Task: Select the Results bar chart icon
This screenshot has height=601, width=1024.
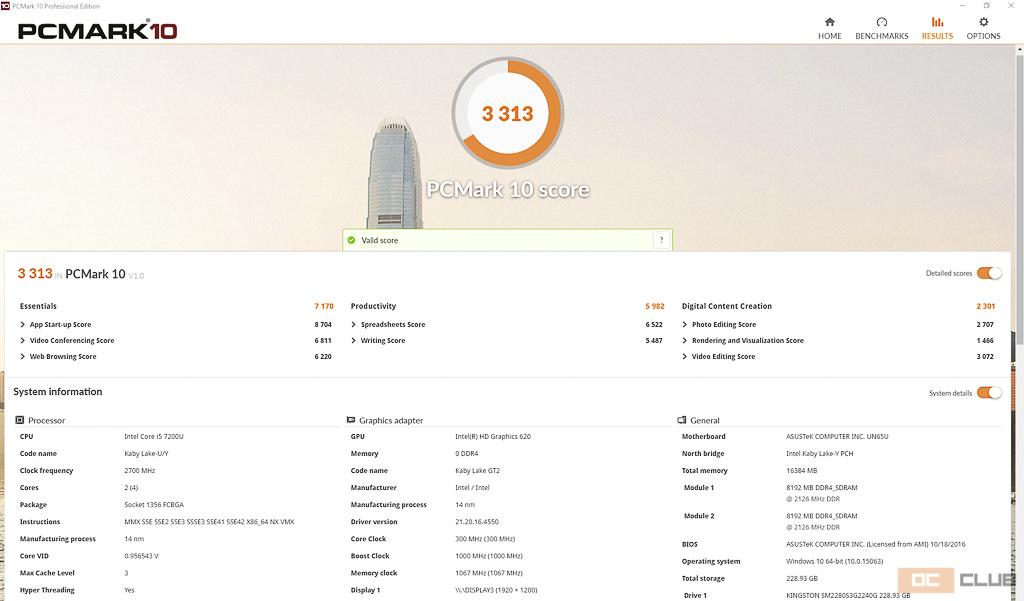Action: tap(937, 22)
